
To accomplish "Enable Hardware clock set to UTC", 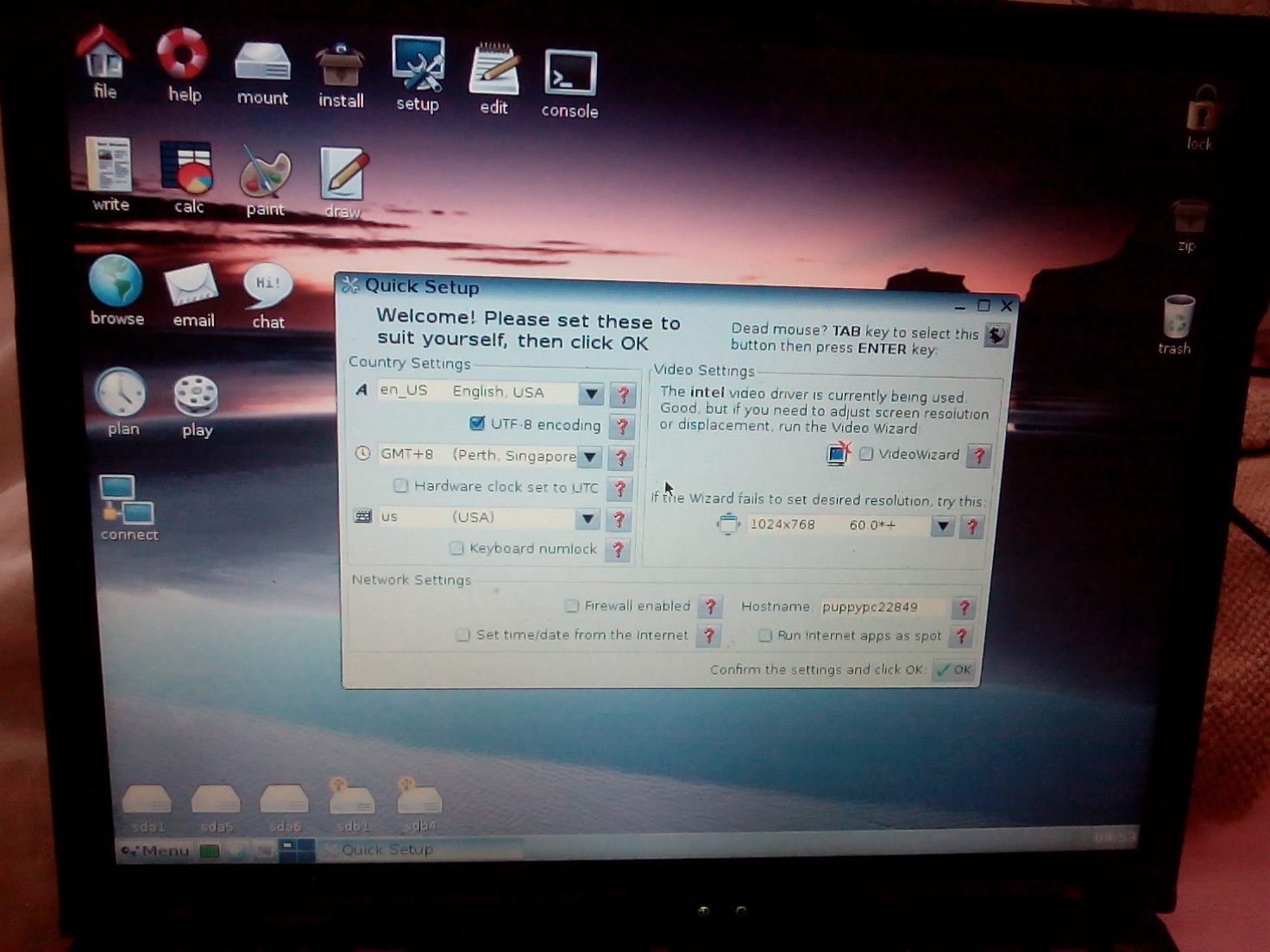I will pyautogui.click(x=400, y=485).
